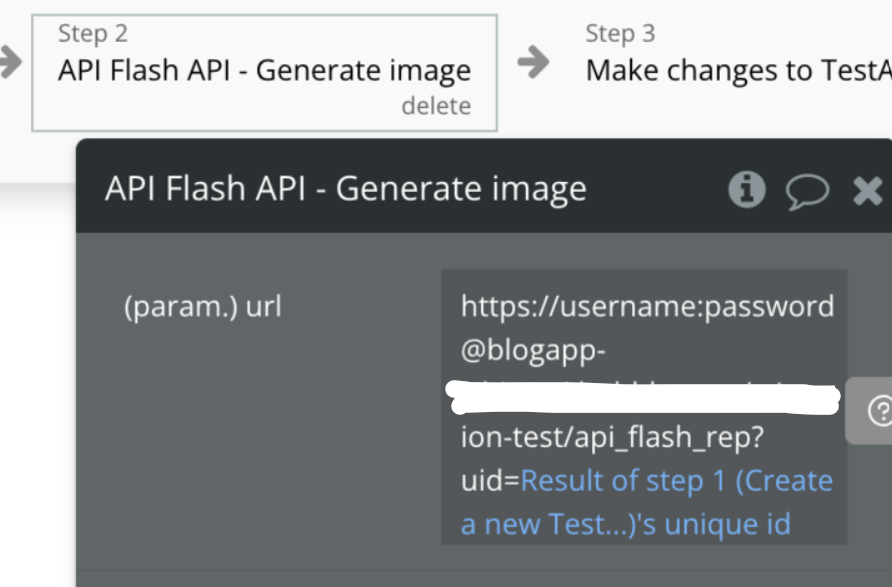Click the '(param.) url' field label
Image resolution: width=892 pixels, height=587 pixels.
[x=202, y=306]
